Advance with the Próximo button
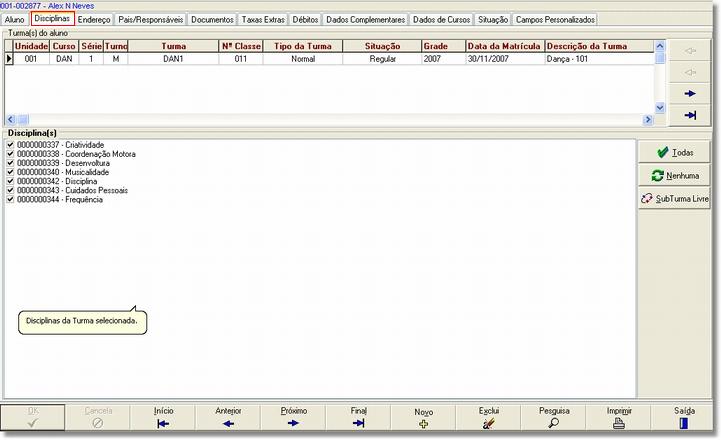Image resolution: width=721 pixels, height=440 pixels. point(293,417)
